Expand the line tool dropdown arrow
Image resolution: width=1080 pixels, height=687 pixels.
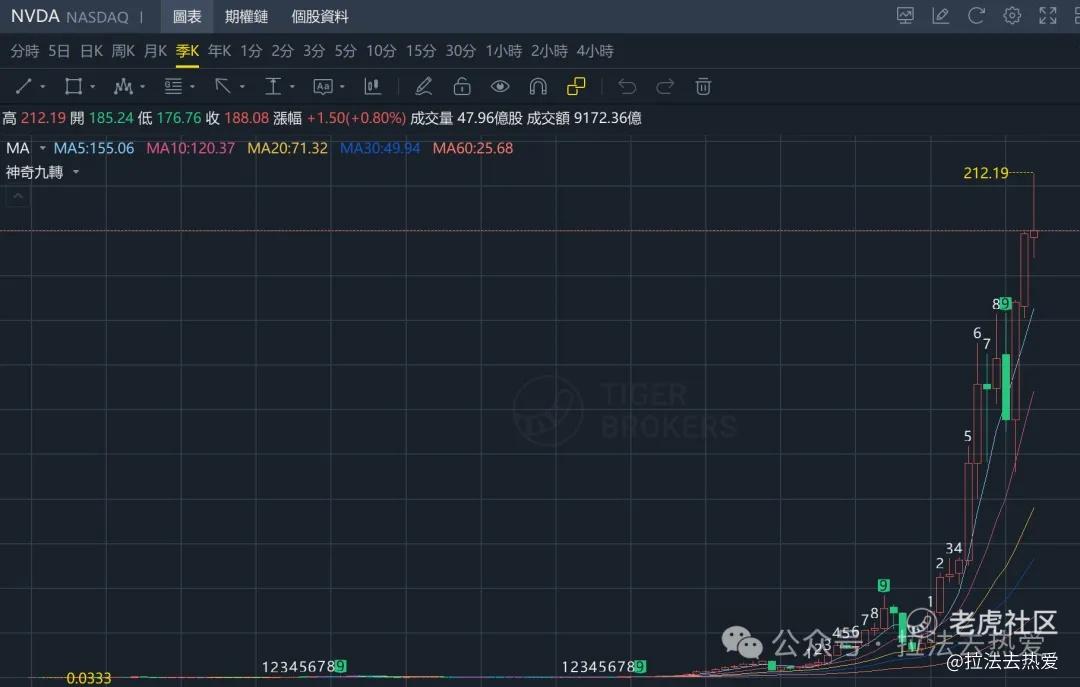point(43,87)
